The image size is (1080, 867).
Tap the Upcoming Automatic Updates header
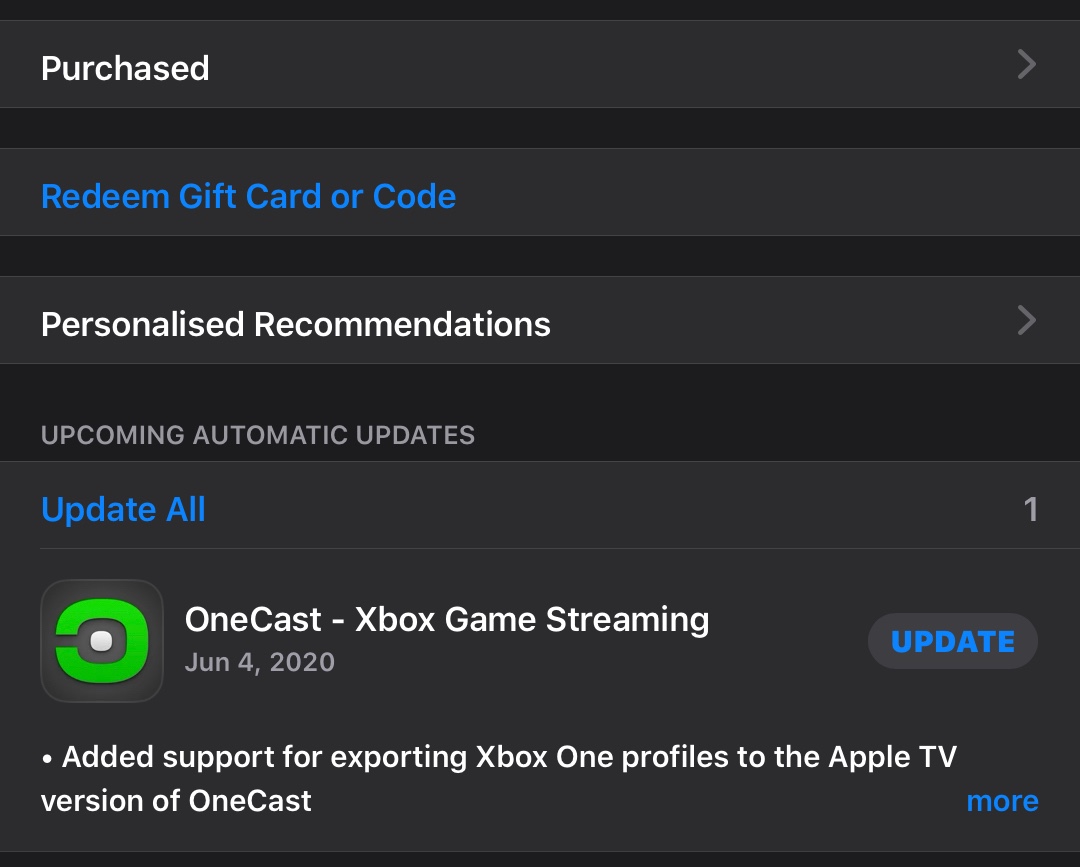(258, 435)
